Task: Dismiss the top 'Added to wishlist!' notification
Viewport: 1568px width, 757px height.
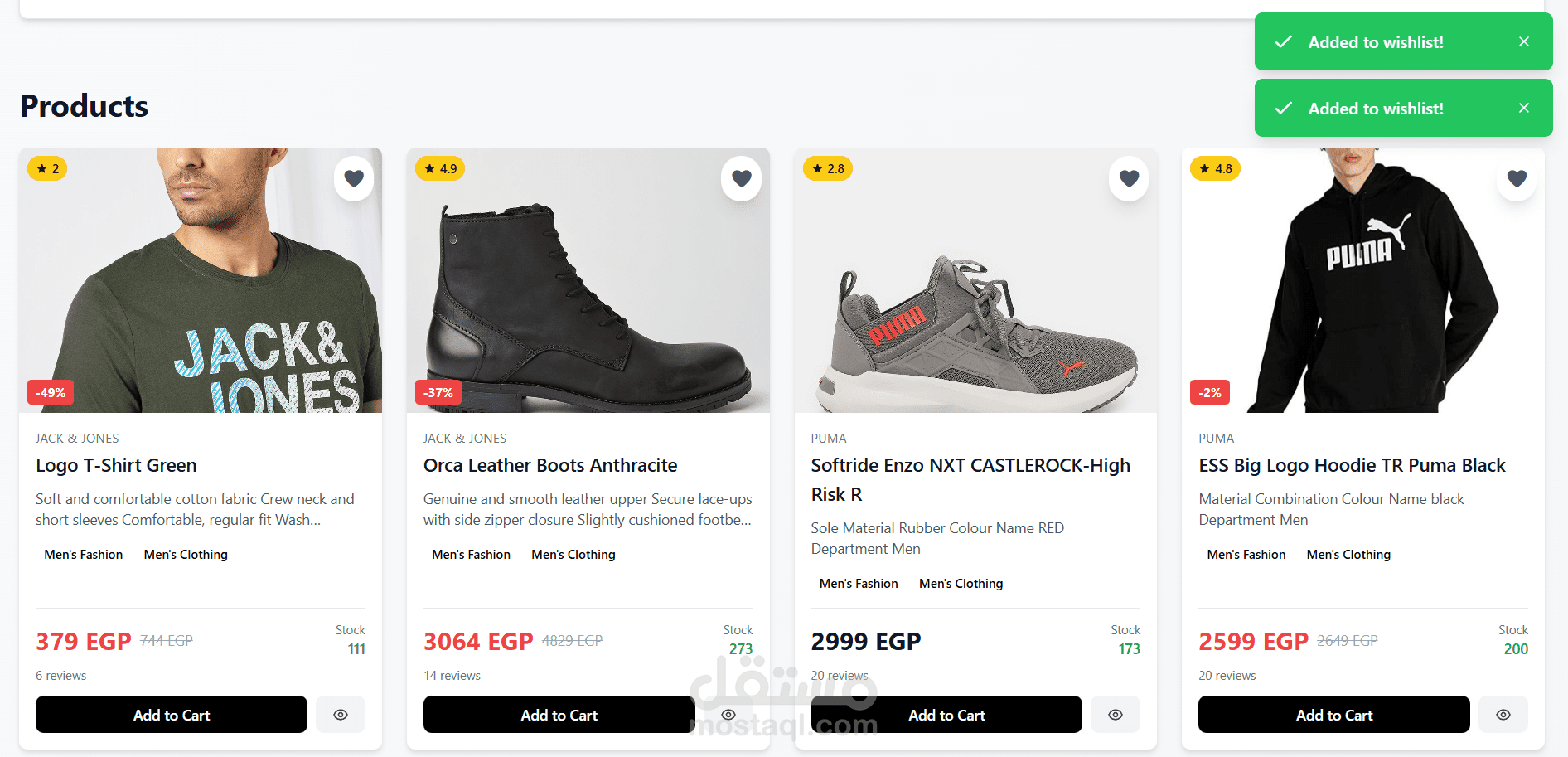Action: tap(1524, 41)
